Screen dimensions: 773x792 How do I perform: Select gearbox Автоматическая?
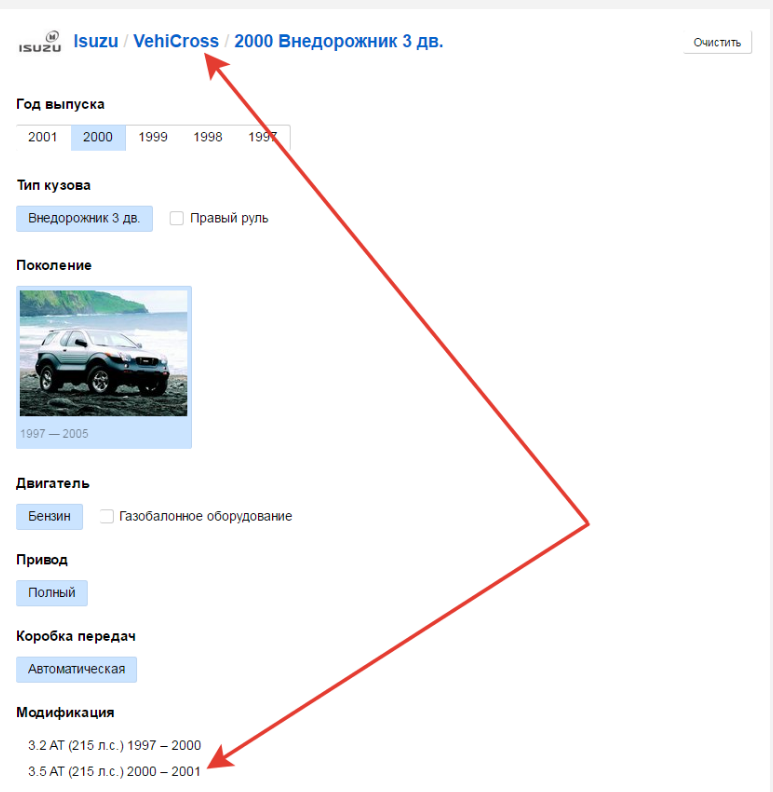(x=77, y=669)
